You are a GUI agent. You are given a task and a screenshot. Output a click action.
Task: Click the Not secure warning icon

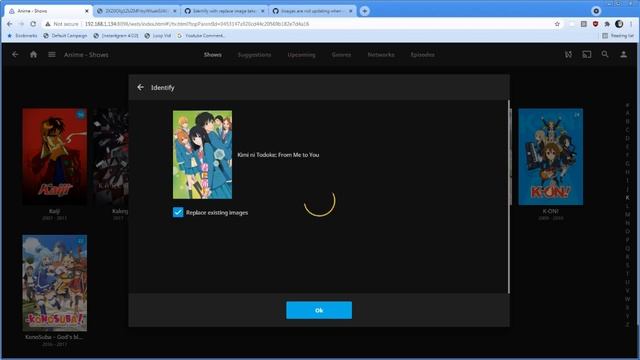[48, 24]
